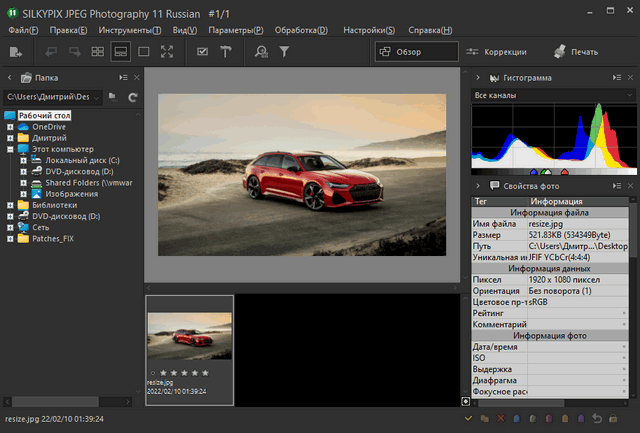Expand the OneDrive tree node

(x=10, y=127)
